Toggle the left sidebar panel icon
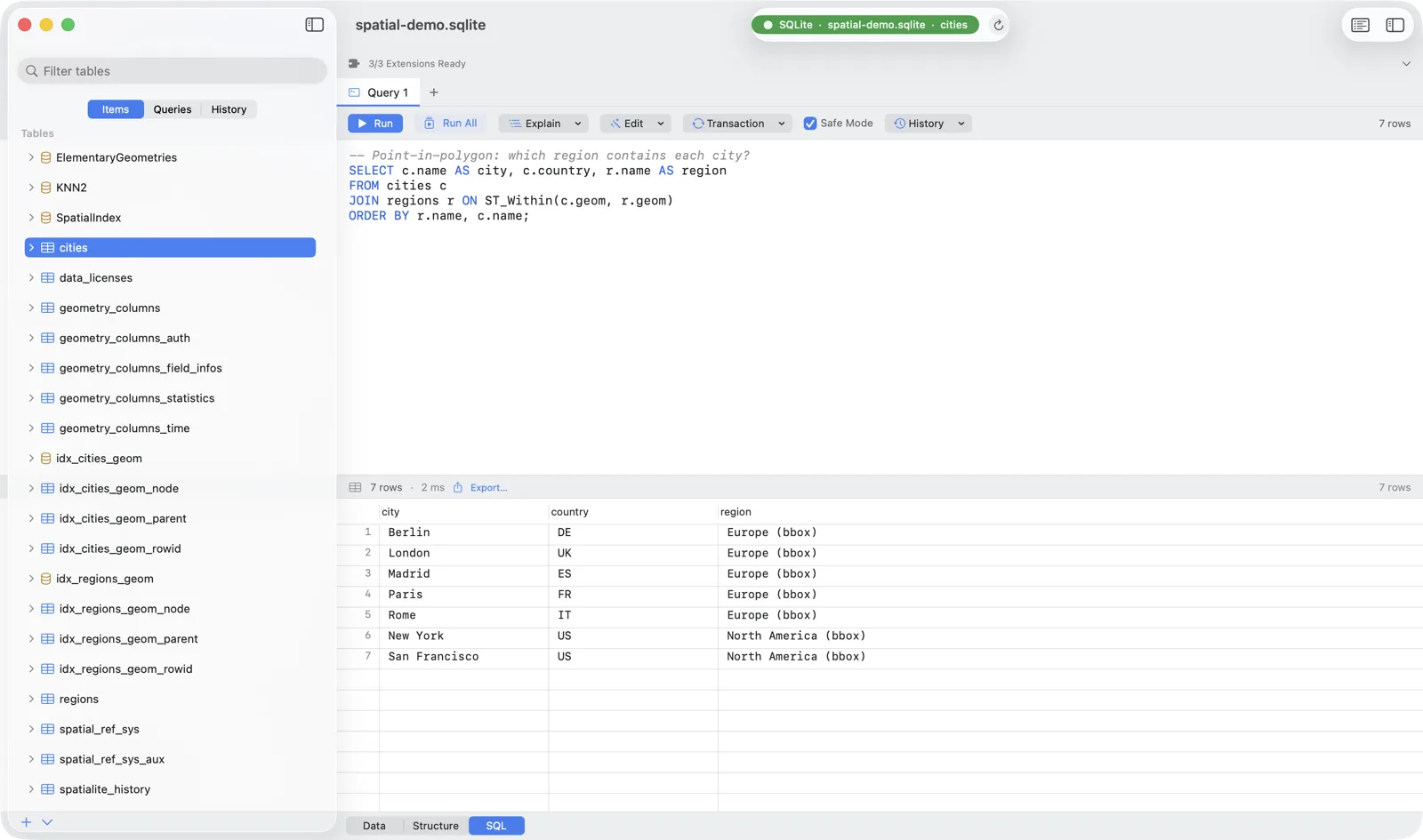The image size is (1423, 840). tap(314, 25)
